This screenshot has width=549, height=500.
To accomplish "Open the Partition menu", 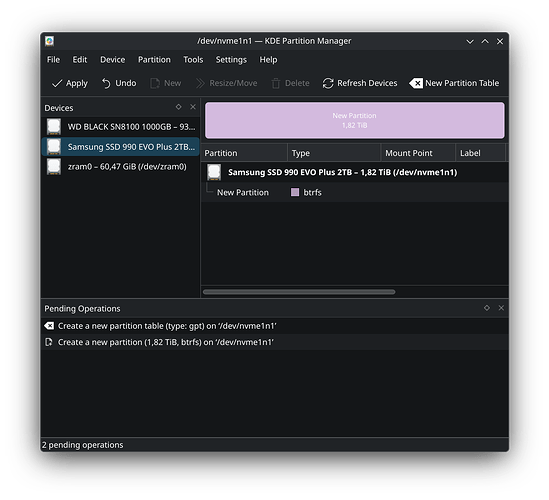I will (x=154, y=60).
